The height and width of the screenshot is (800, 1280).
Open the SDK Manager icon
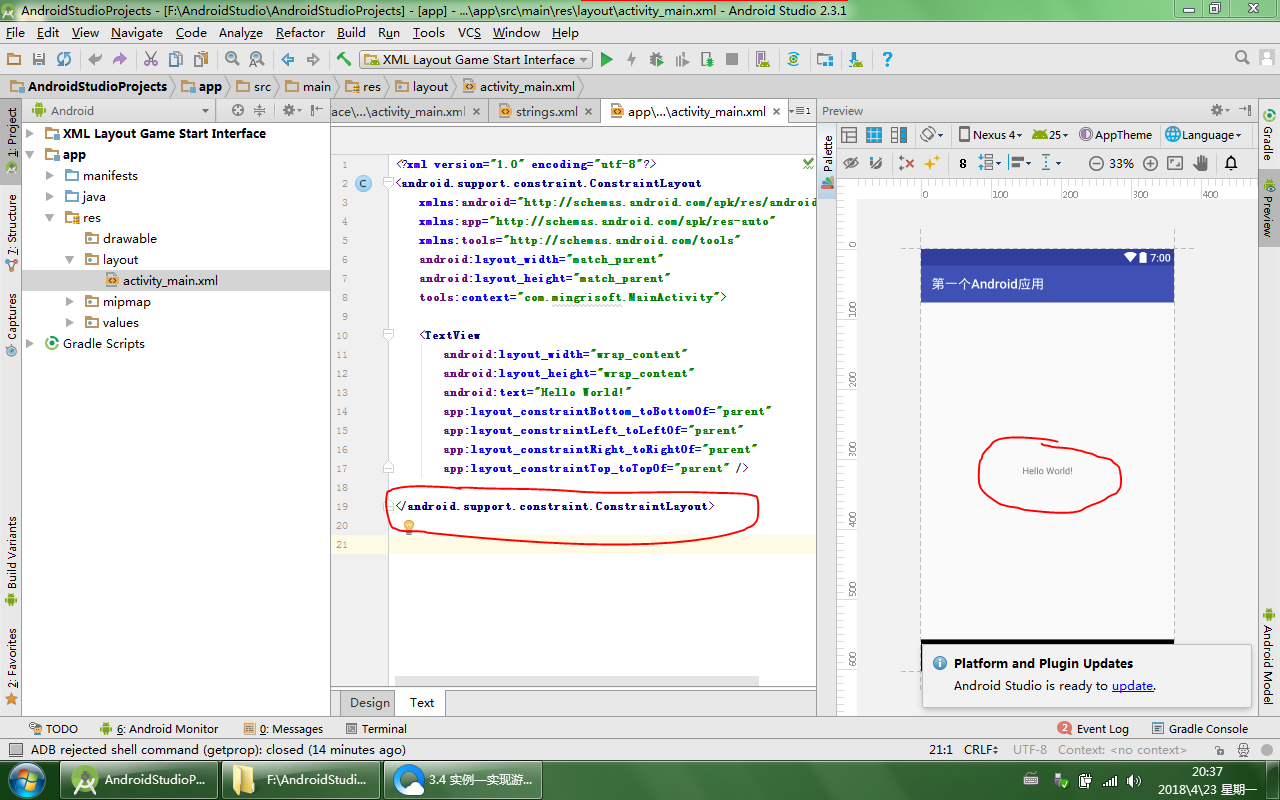856,60
